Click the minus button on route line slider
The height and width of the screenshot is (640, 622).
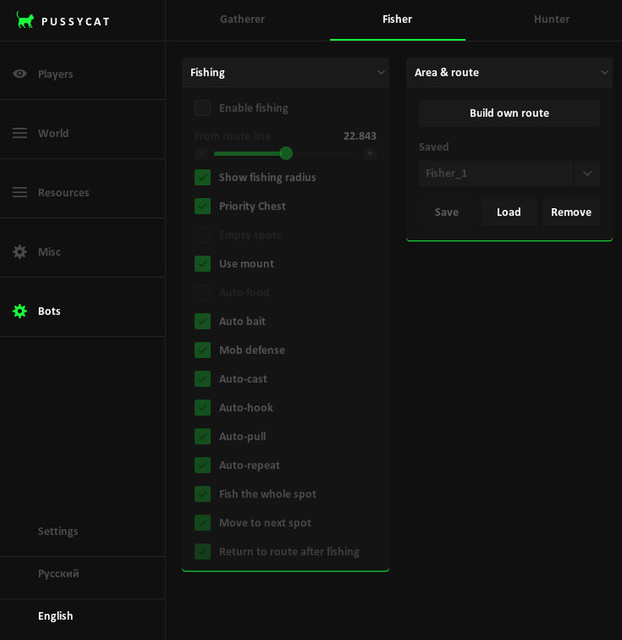coord(201,153)
